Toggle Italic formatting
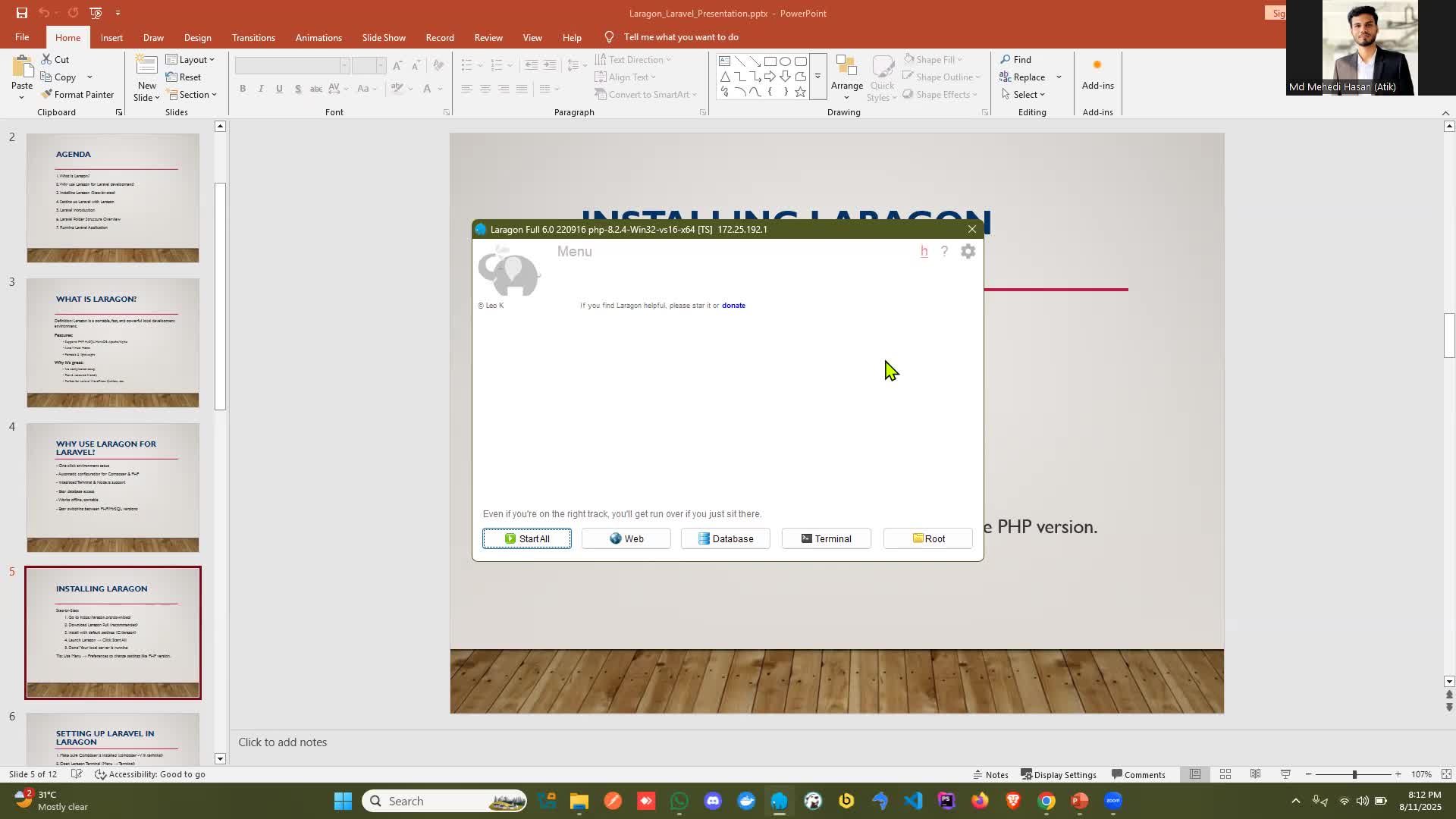 [x=261, y=89]
